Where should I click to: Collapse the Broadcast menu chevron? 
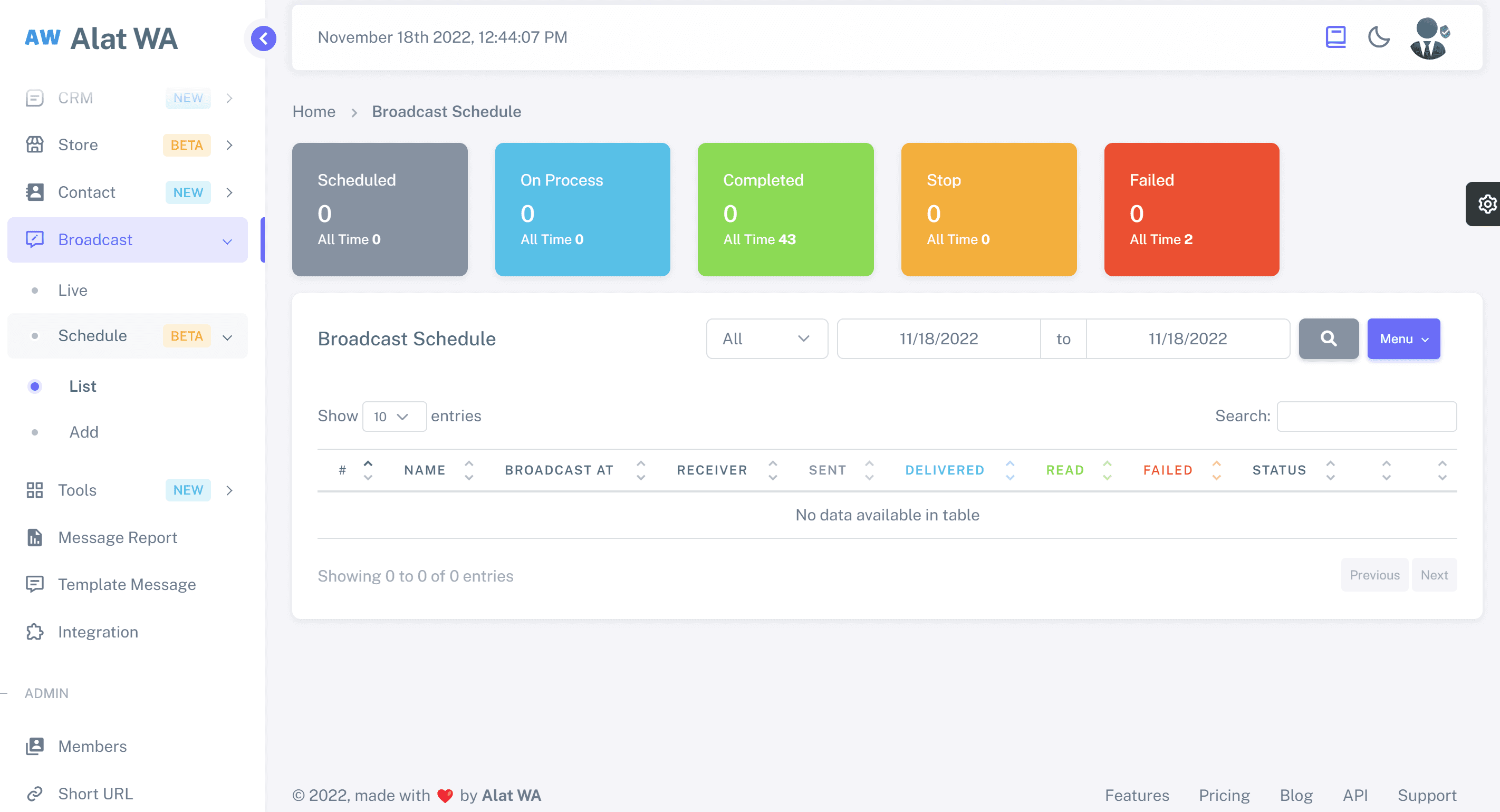point(227,241)
